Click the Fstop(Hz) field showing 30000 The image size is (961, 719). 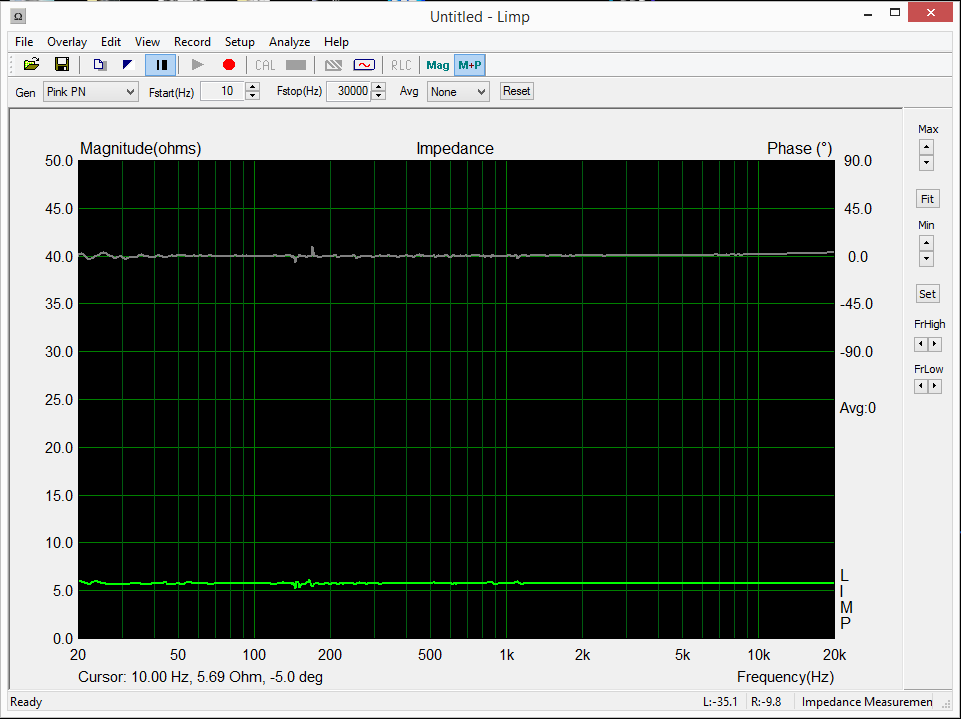coord(348,92)
